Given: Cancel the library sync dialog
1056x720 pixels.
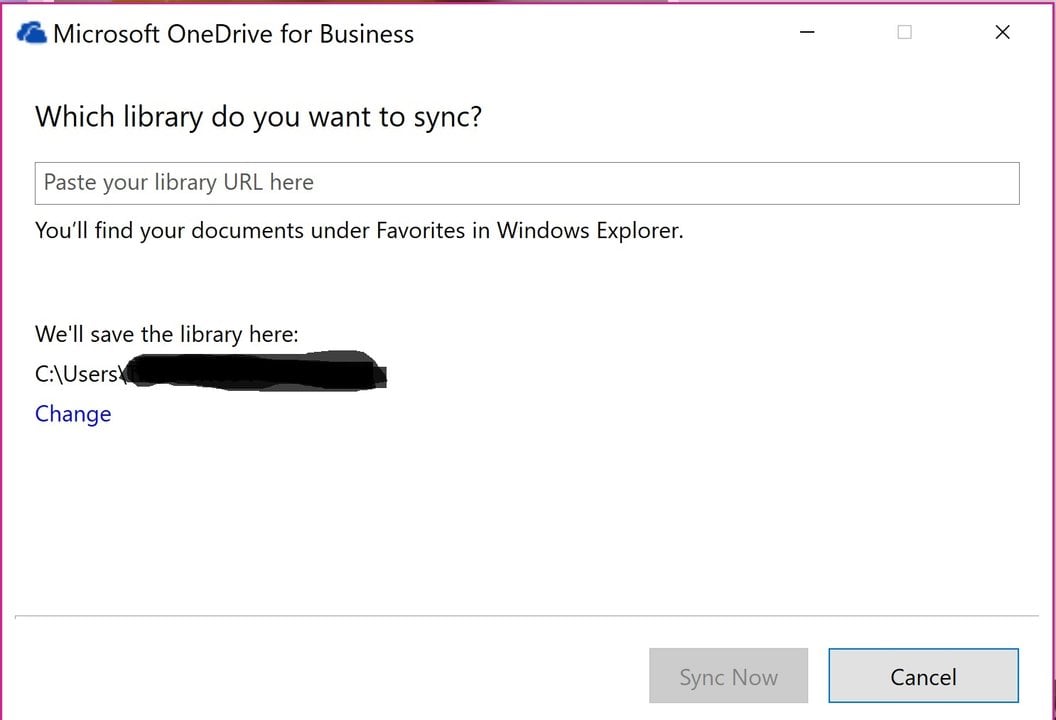Looking at the screenshot, I should [x=923, y=676].
